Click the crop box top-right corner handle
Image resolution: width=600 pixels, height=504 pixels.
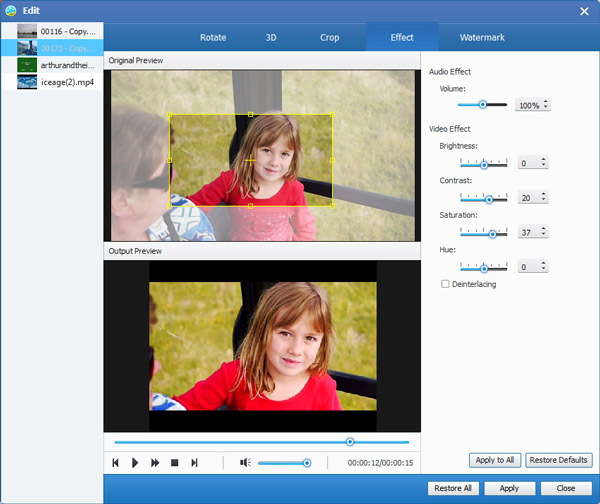click(332, 114)
